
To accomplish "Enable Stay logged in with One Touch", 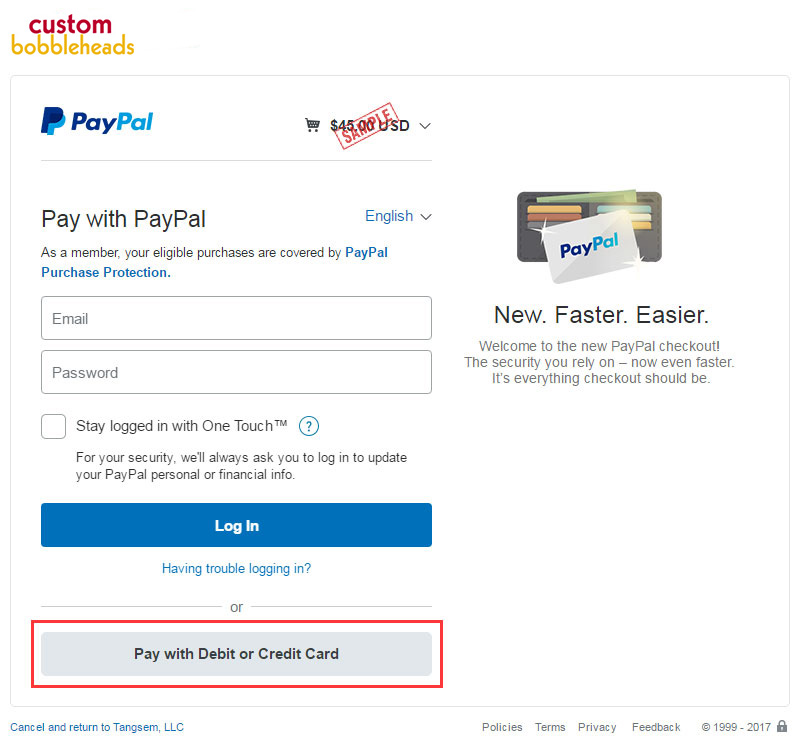I will (54, 427).
